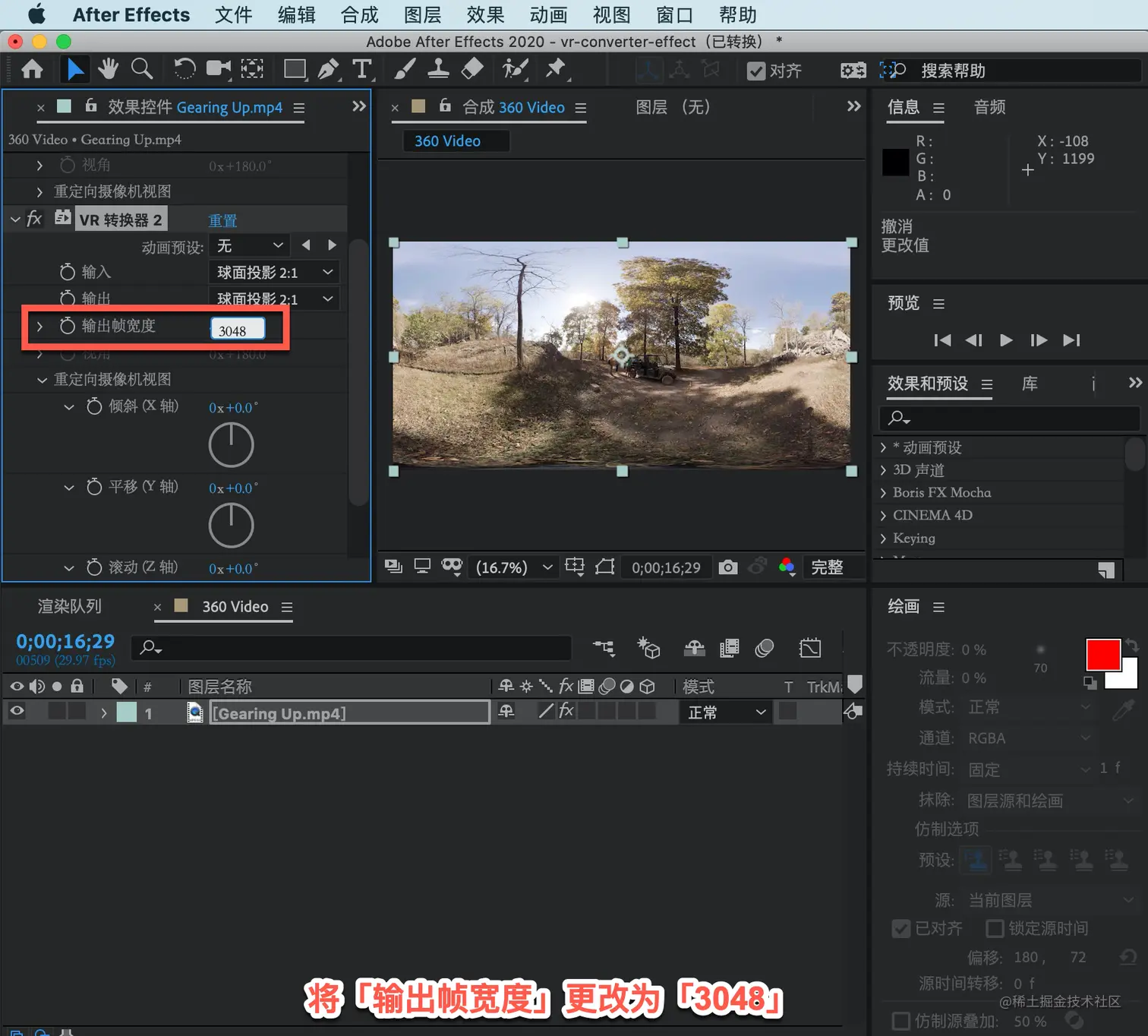Select the Brush tool
Viewport: 1148px width, 1036px height.
[x=405, y=69]
